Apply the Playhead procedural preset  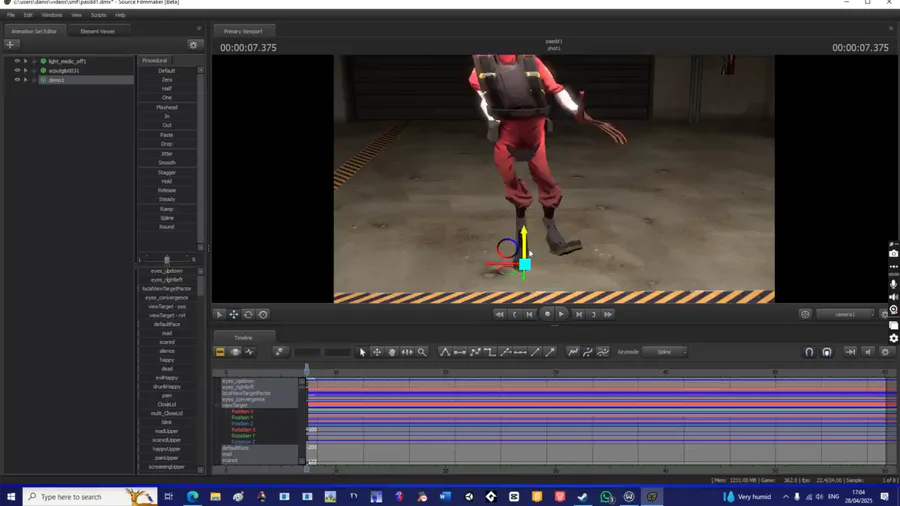tap(166, 107)
